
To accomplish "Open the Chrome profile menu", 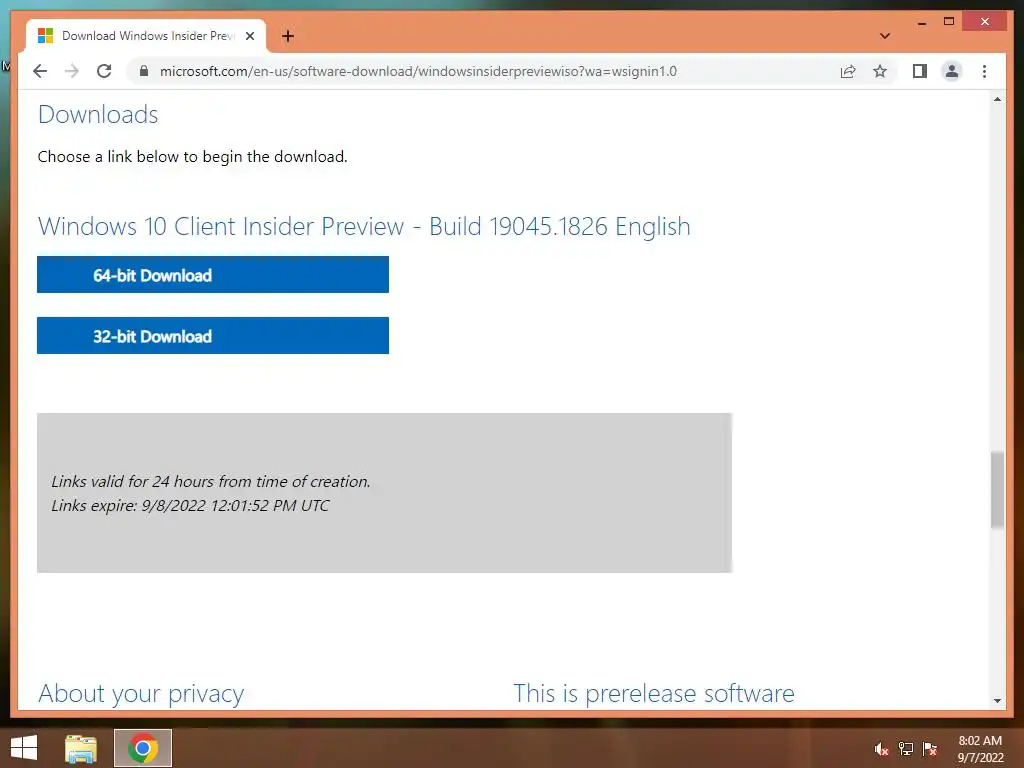I will (952, 71).
